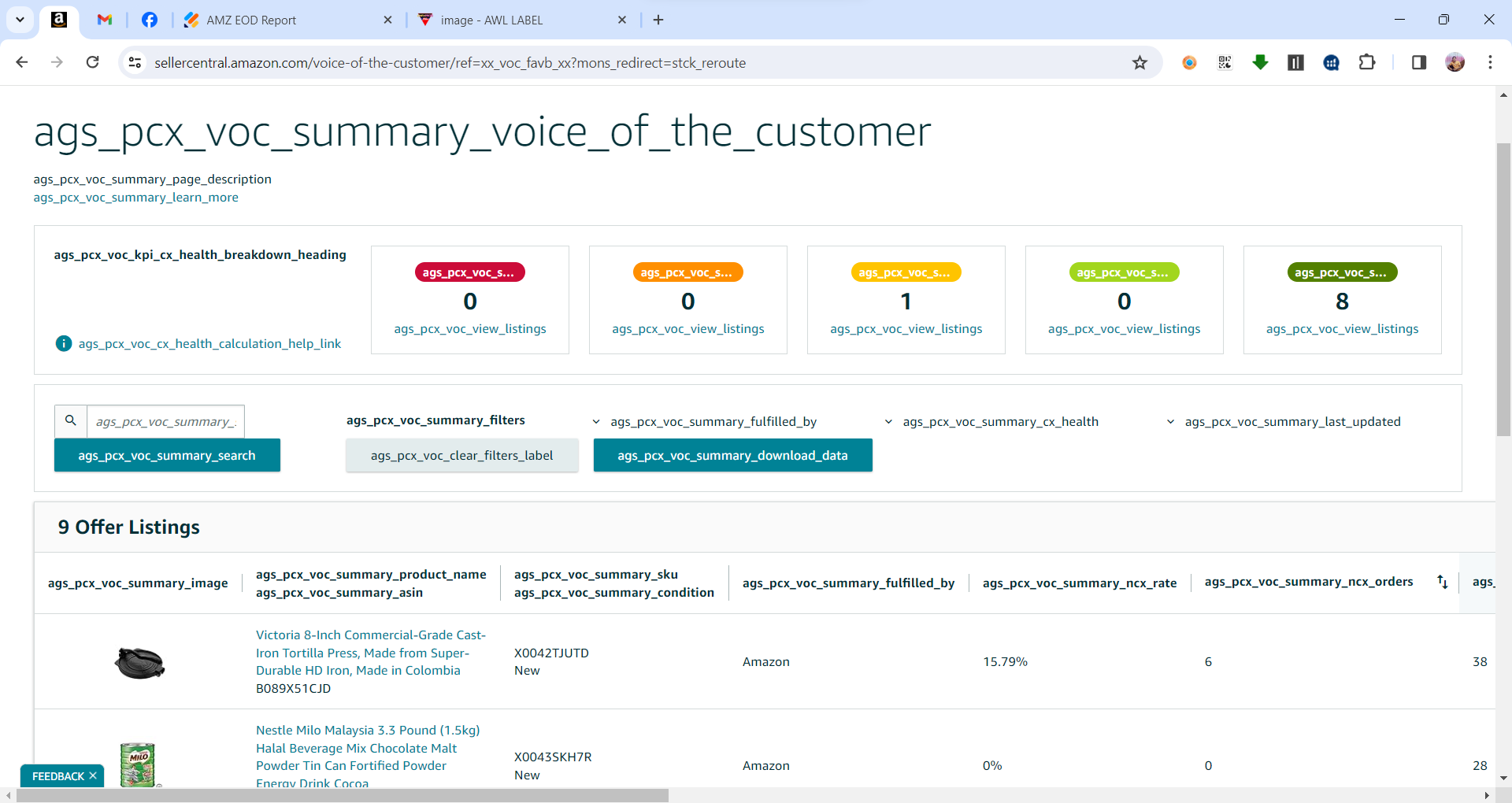The width and height of the screenshot is (1512, 803).
Task: Open the QR code extension
Action: click(x=1225, y=62)
